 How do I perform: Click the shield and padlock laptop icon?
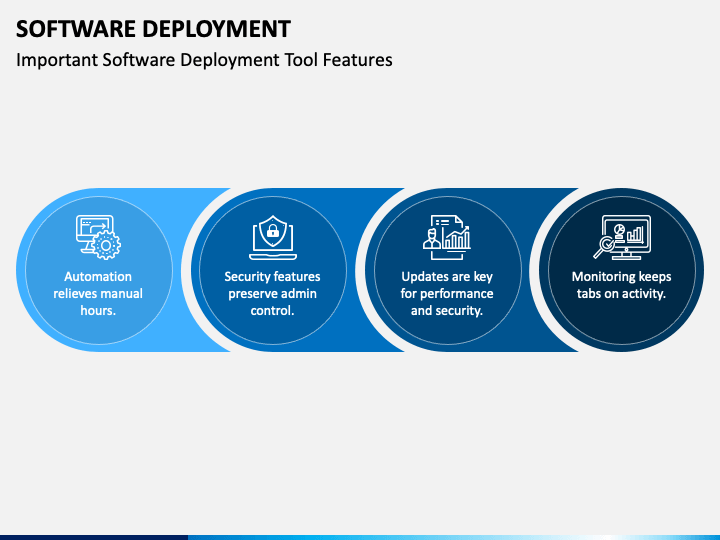273,237
